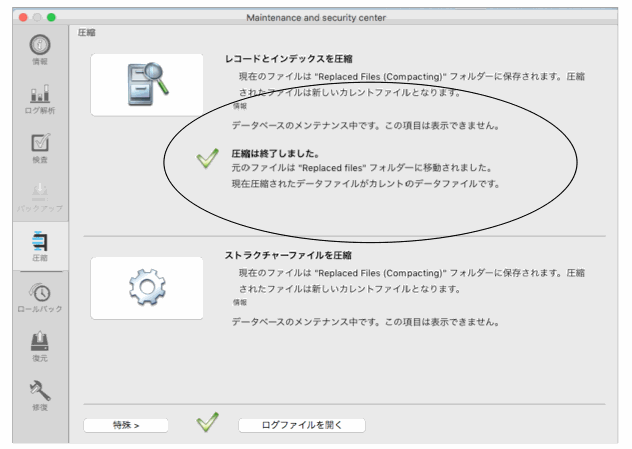
Task: Open the 検査 verify page
Action: point(40,147)
